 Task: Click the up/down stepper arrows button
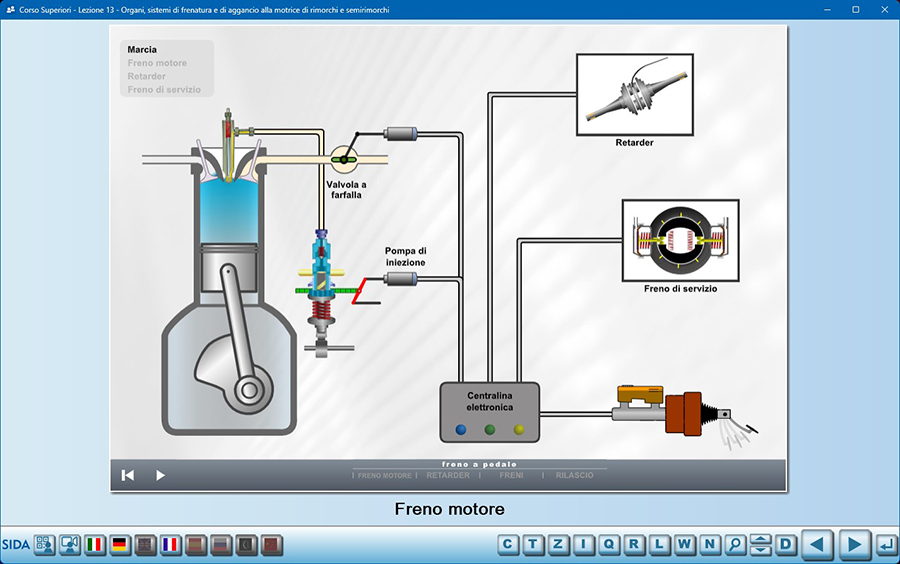(x=760, y=545)
